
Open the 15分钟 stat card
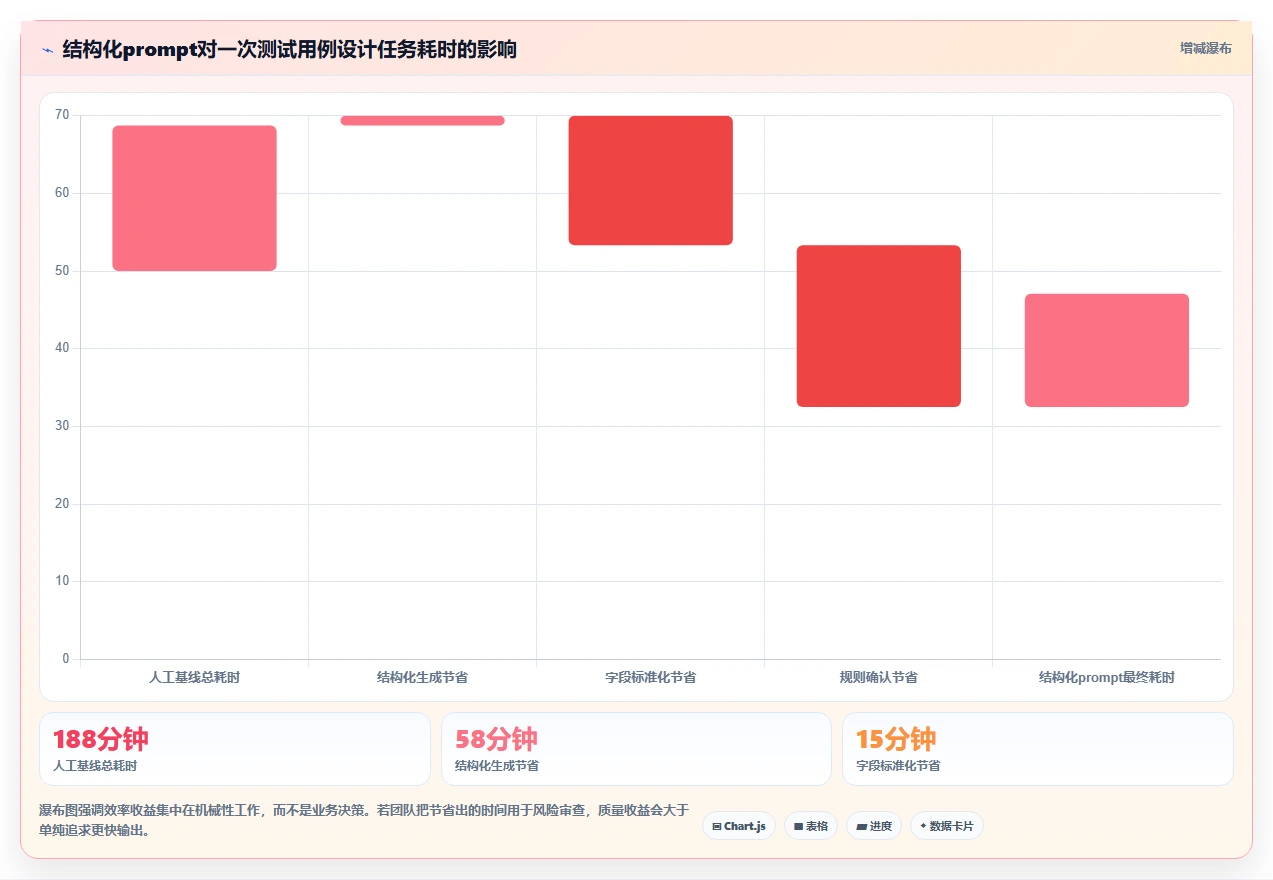1038,749
